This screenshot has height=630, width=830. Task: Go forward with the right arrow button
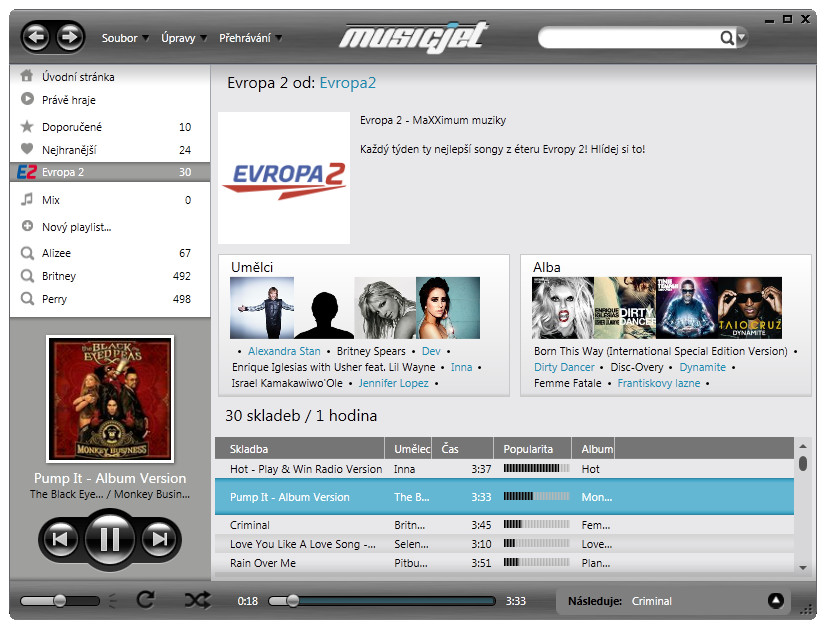pos(70,37)
